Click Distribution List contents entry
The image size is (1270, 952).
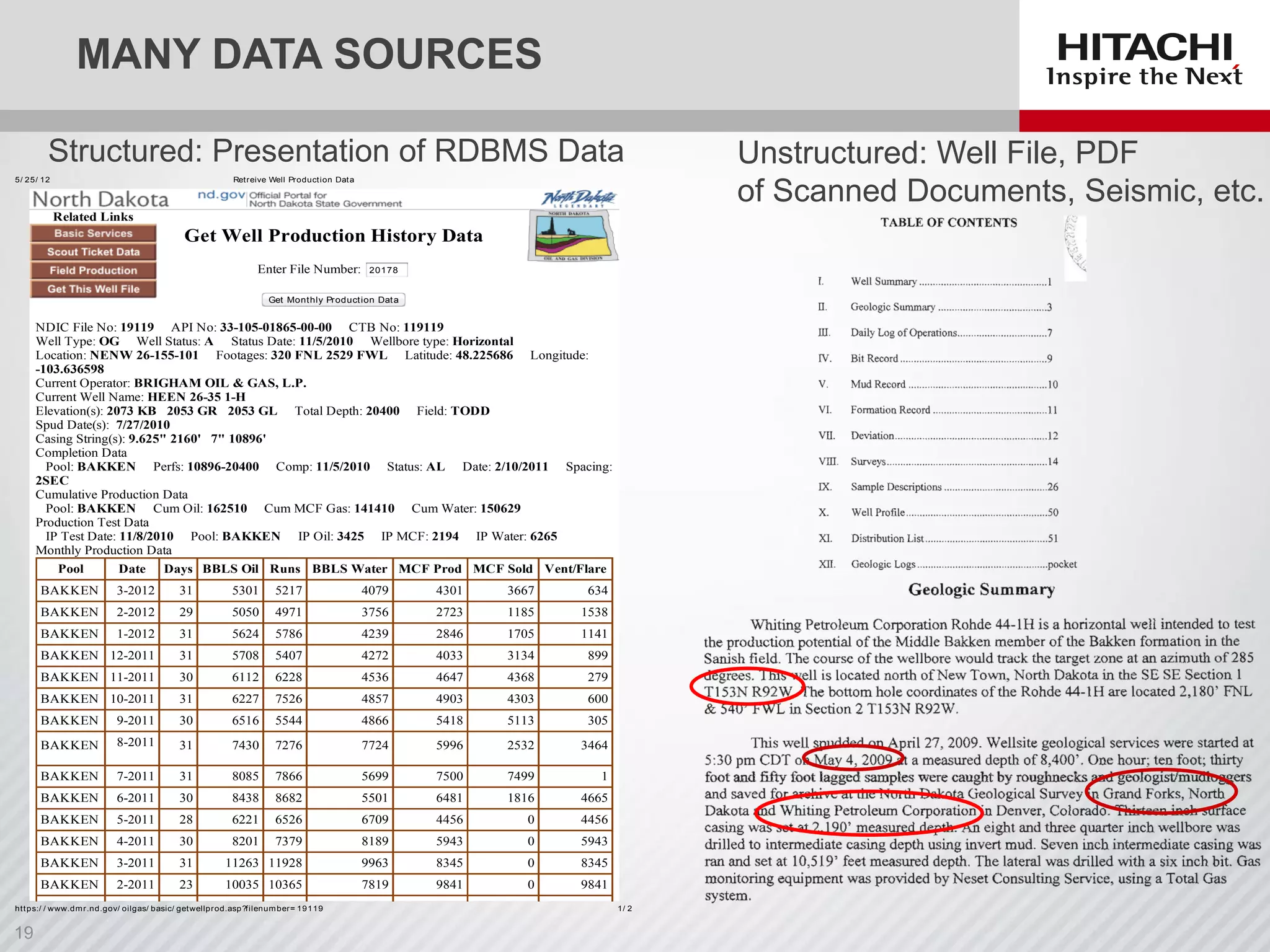pos(938,539)
